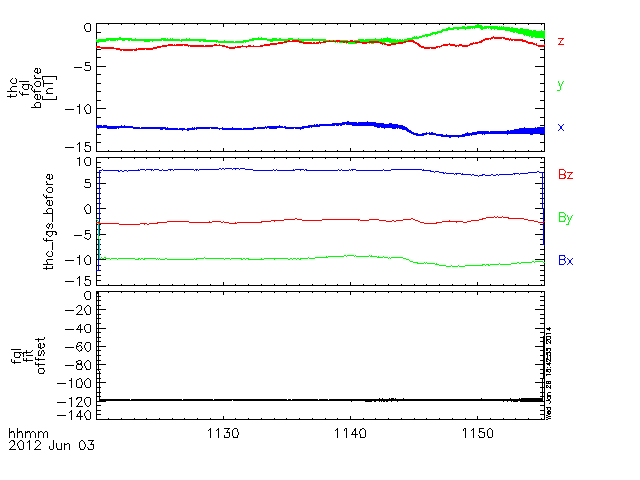Click the green trace in the middle panel

250,258
